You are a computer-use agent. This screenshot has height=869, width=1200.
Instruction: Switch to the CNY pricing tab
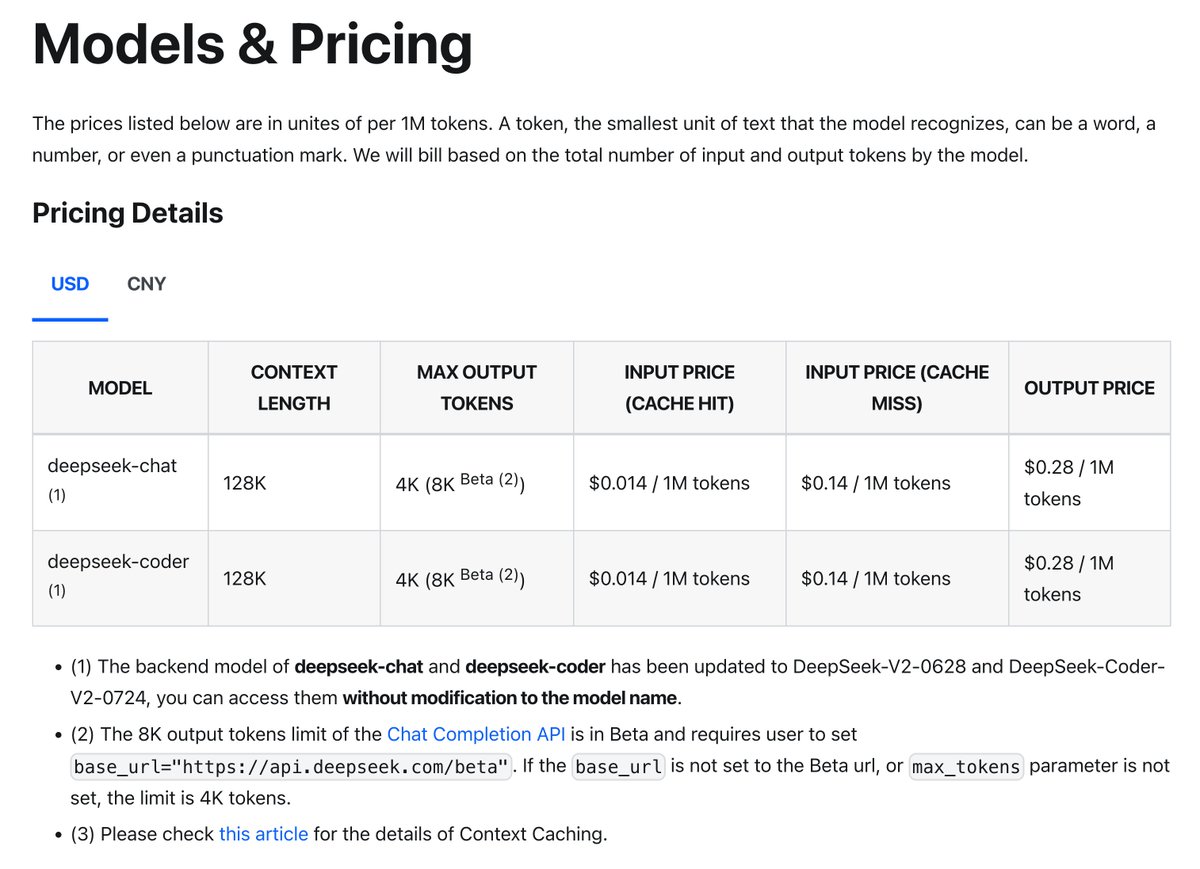tap(147, 284)
